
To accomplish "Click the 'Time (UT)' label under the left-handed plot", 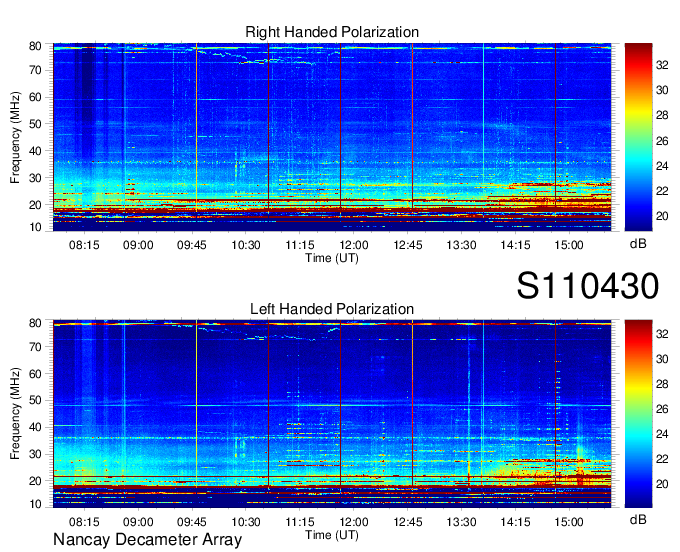I will [332, 535].
